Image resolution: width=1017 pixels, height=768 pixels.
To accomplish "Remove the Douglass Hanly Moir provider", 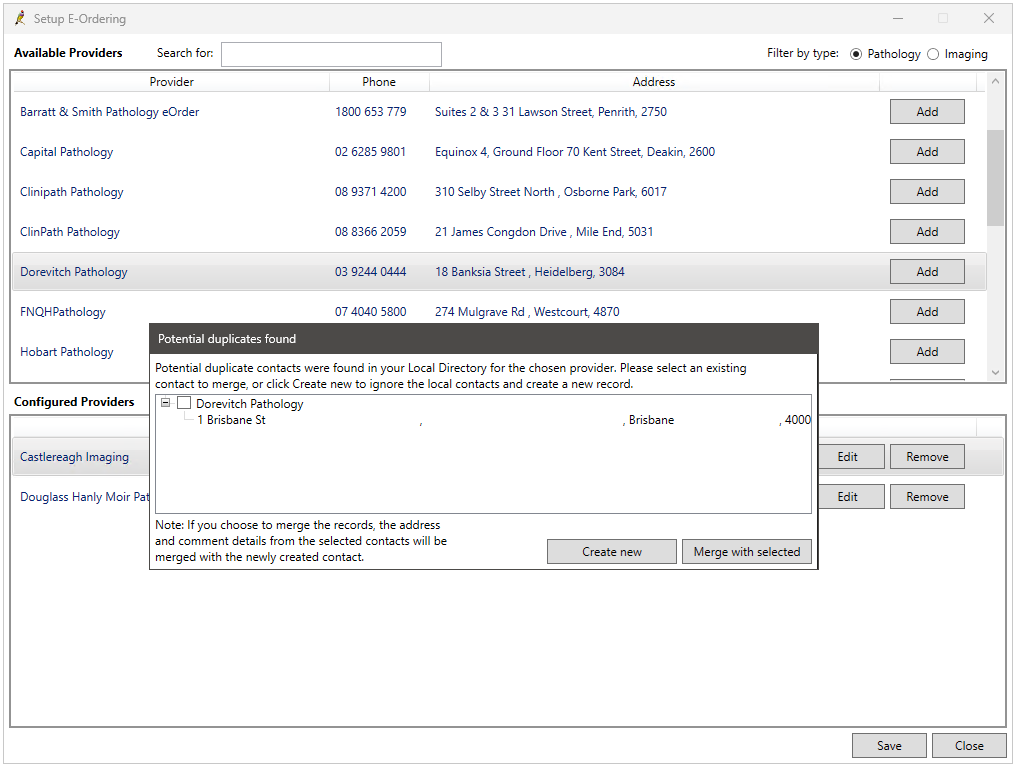I will point(927,497).
